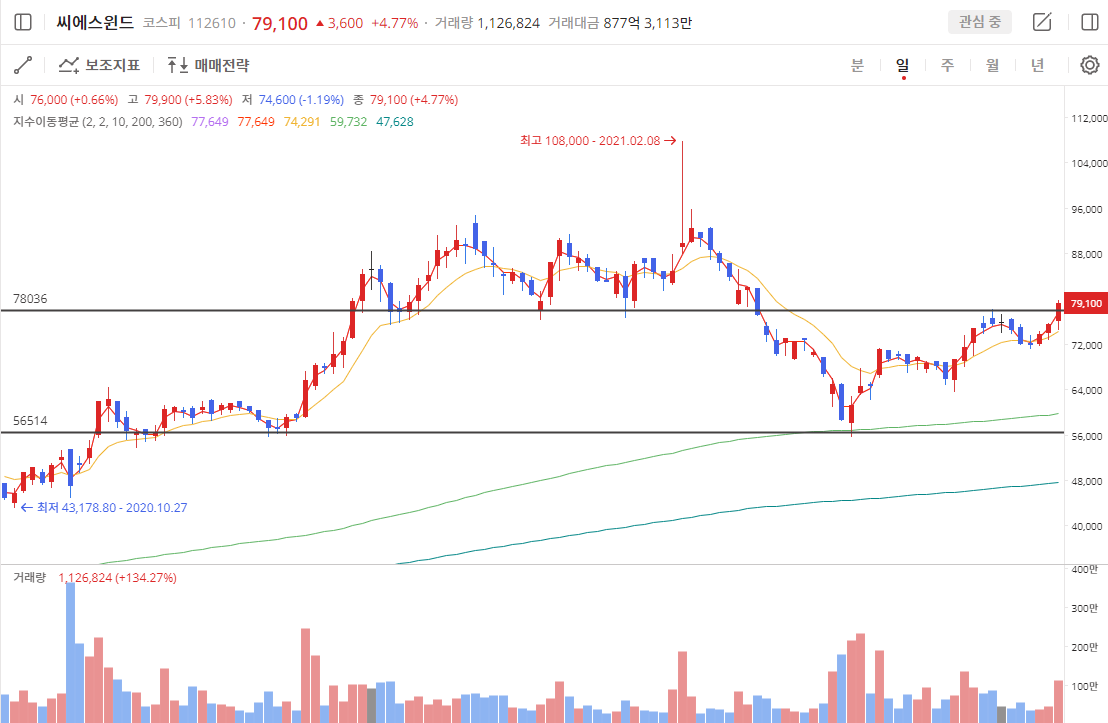This screenshot has height=723, width=1108.
Task: Click the 종 79,100 close value
Action: coord(406,100)
